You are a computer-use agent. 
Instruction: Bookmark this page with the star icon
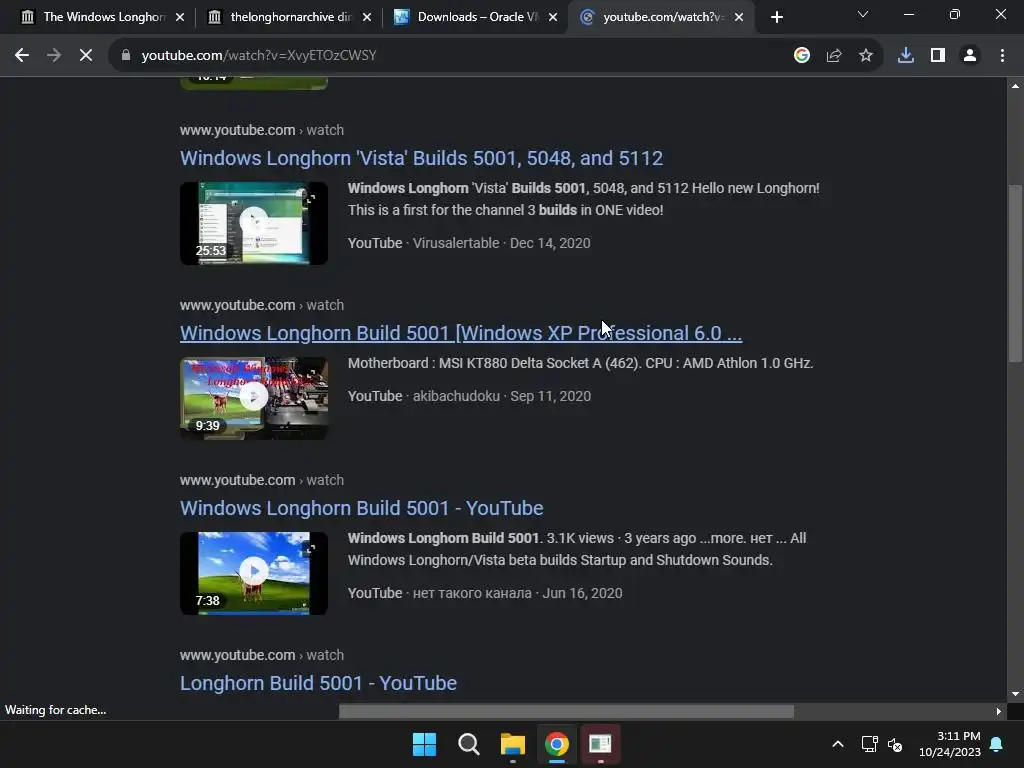coord(866,56)
